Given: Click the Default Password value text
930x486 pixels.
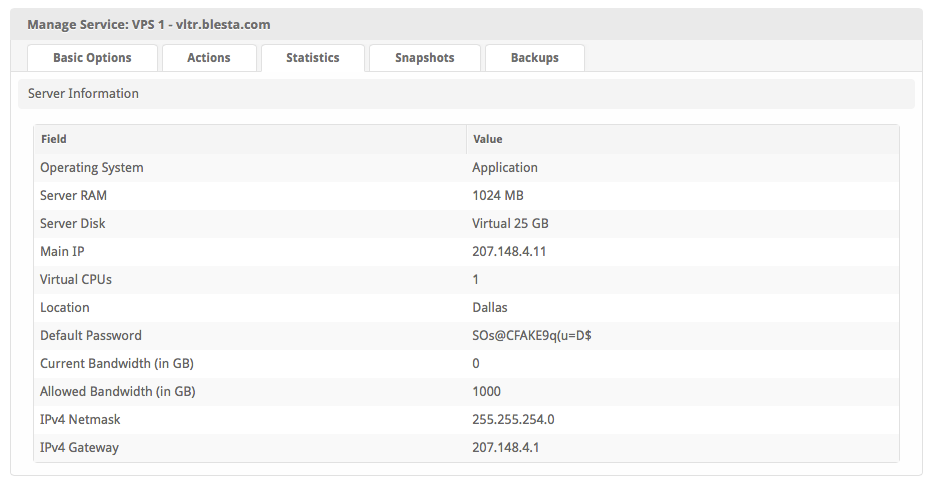Looking at the screenshot, I should [532, 336].
